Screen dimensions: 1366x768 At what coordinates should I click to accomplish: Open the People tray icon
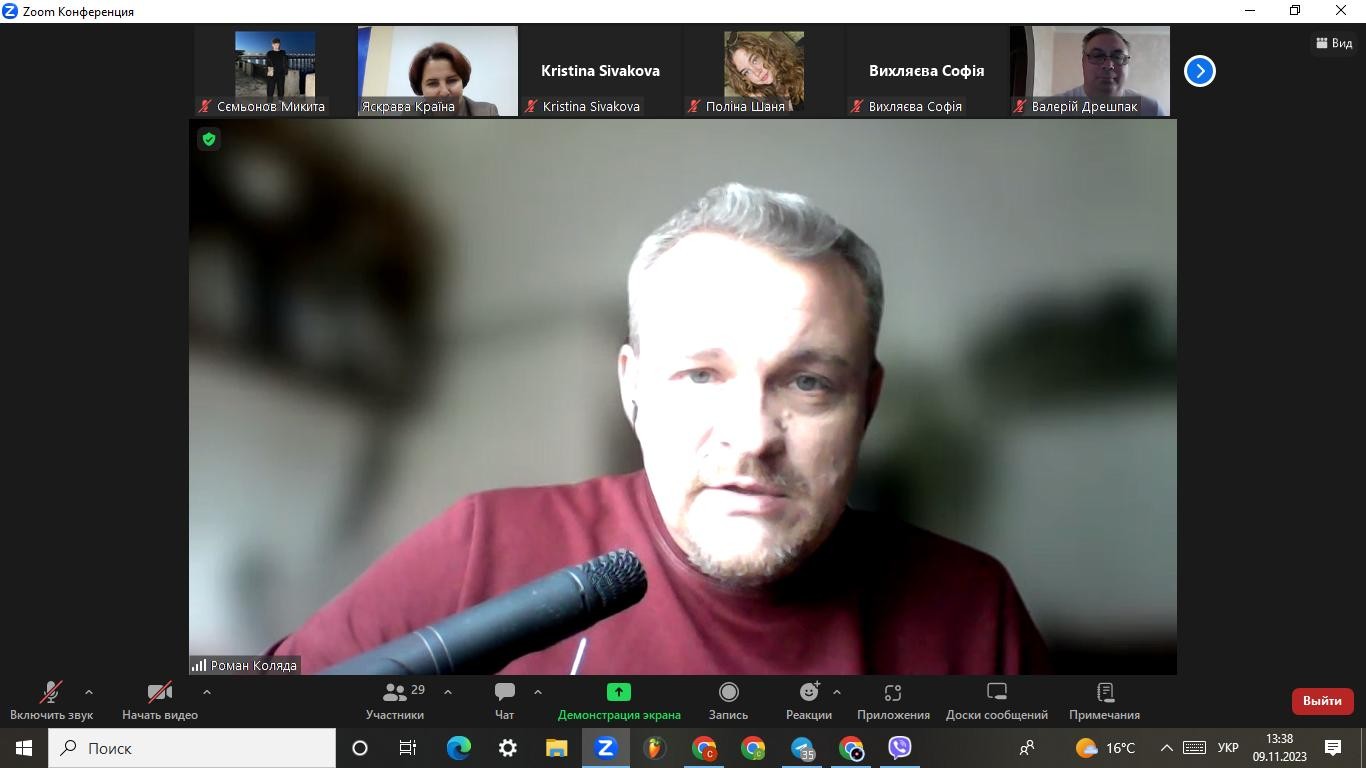pyautogui.click(x=1026, y=748)
